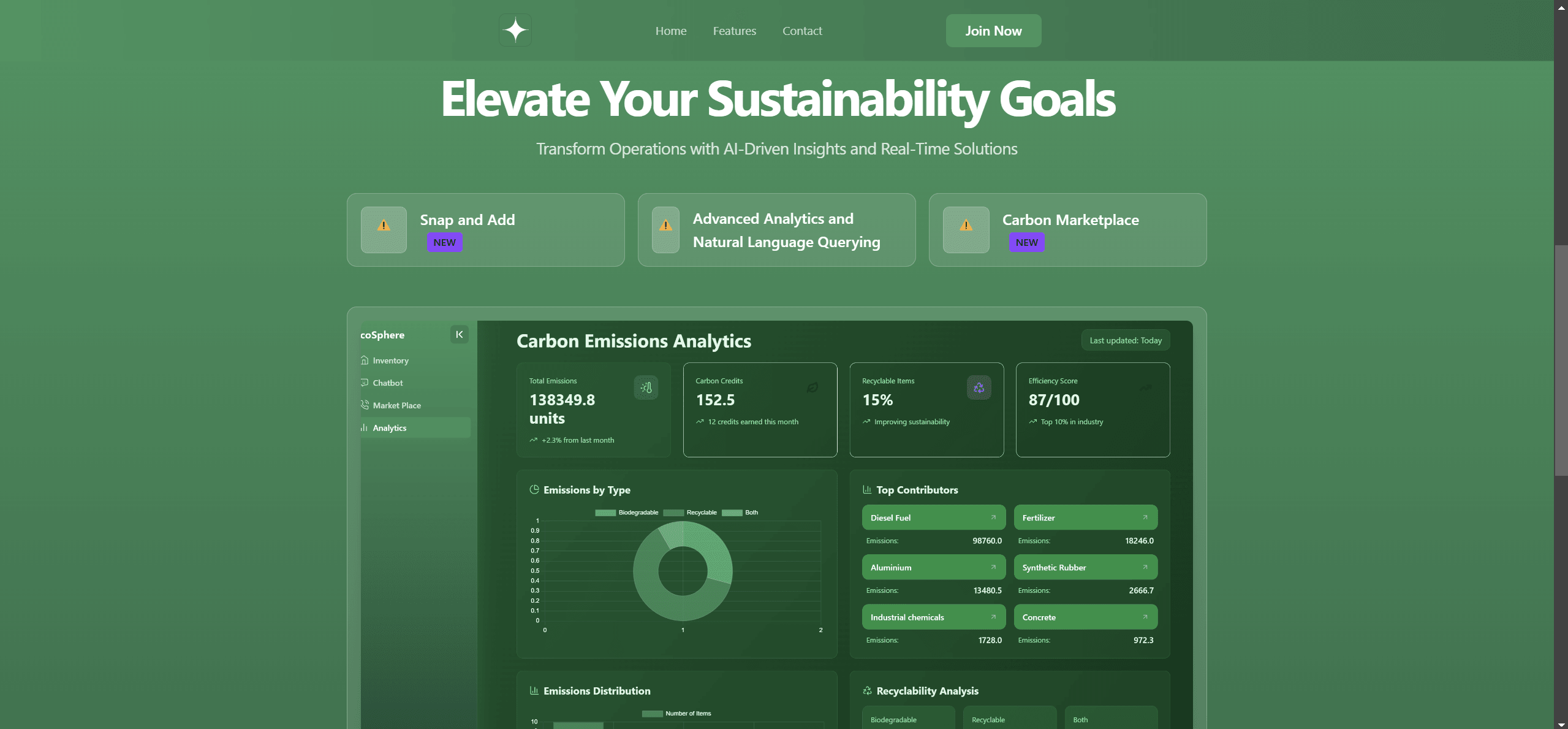Click the page vertical scrollbar thumb
1568x729 pixels.
point(1561,360)
